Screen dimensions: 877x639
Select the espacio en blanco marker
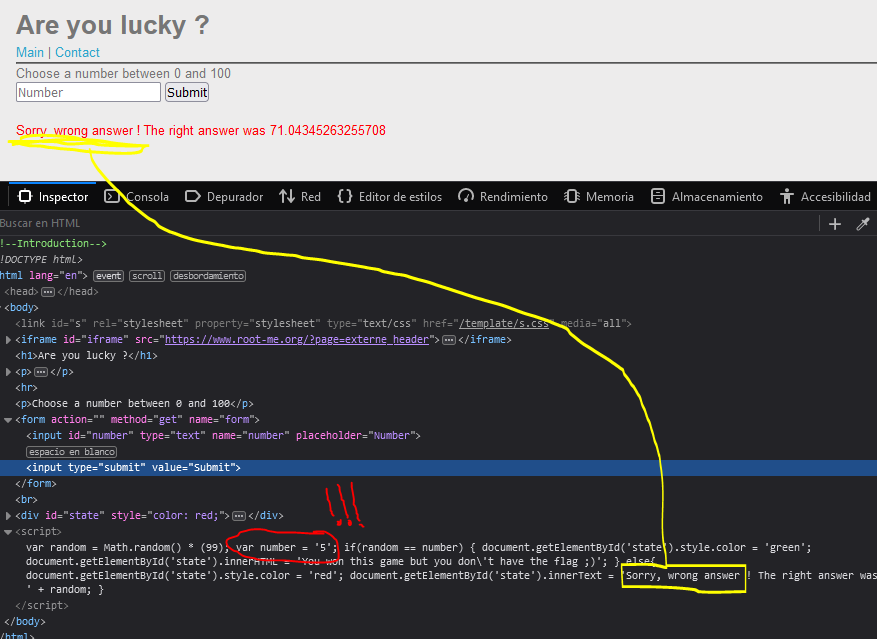click(x=72, y=452)
